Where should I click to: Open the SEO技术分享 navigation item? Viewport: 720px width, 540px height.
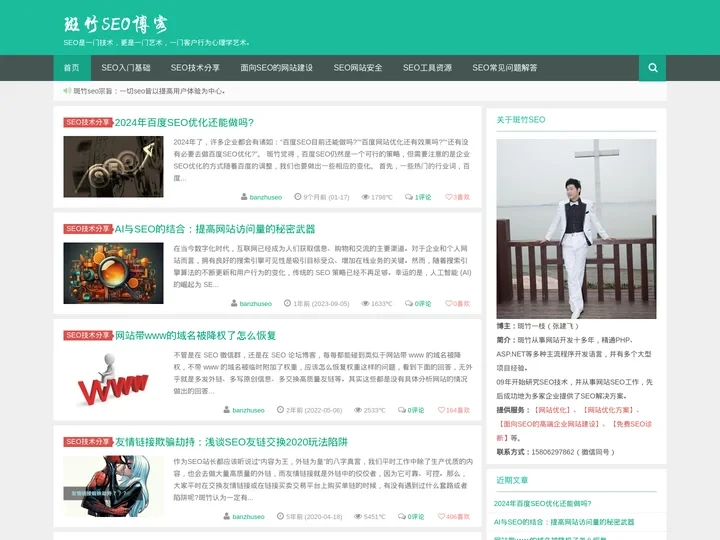tap(195, 68)
